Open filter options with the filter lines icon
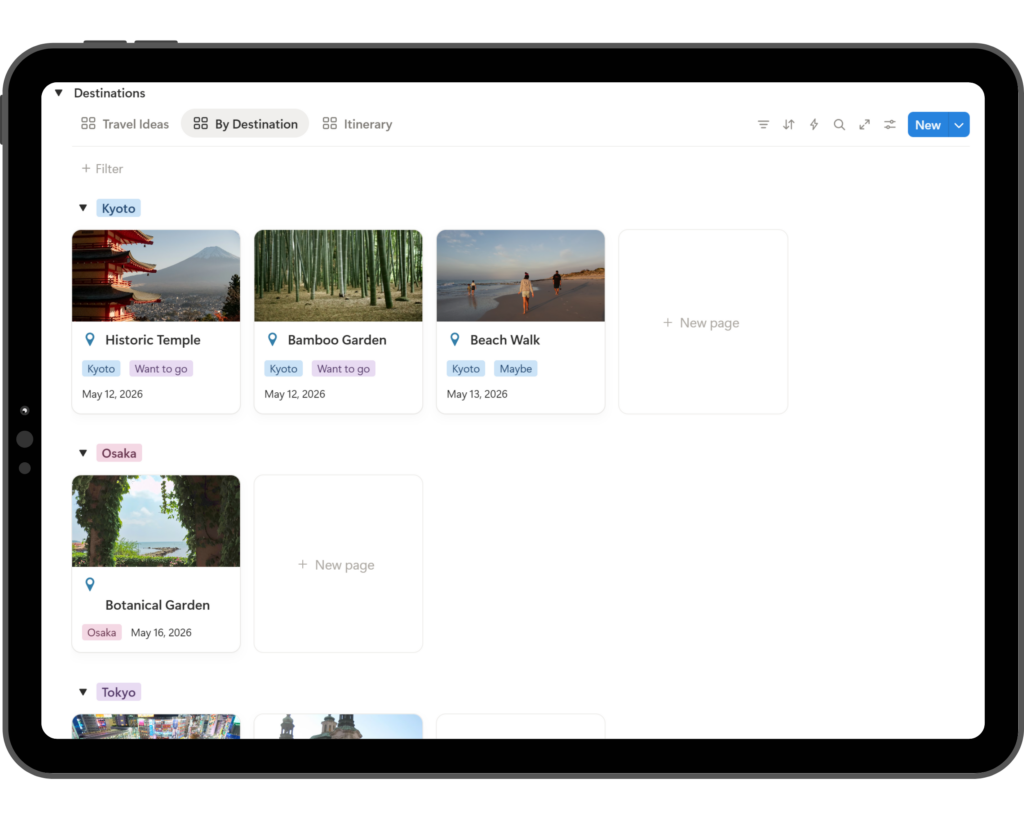This screenshot has width=1024, height=819. coord(763,124)
